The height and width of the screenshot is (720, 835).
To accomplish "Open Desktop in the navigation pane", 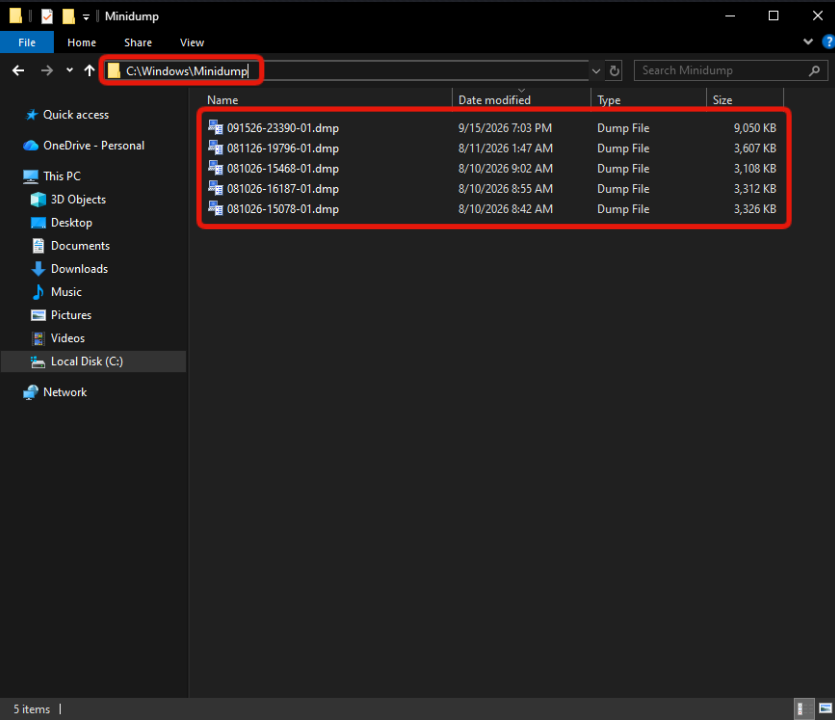I will click(71, 223).
